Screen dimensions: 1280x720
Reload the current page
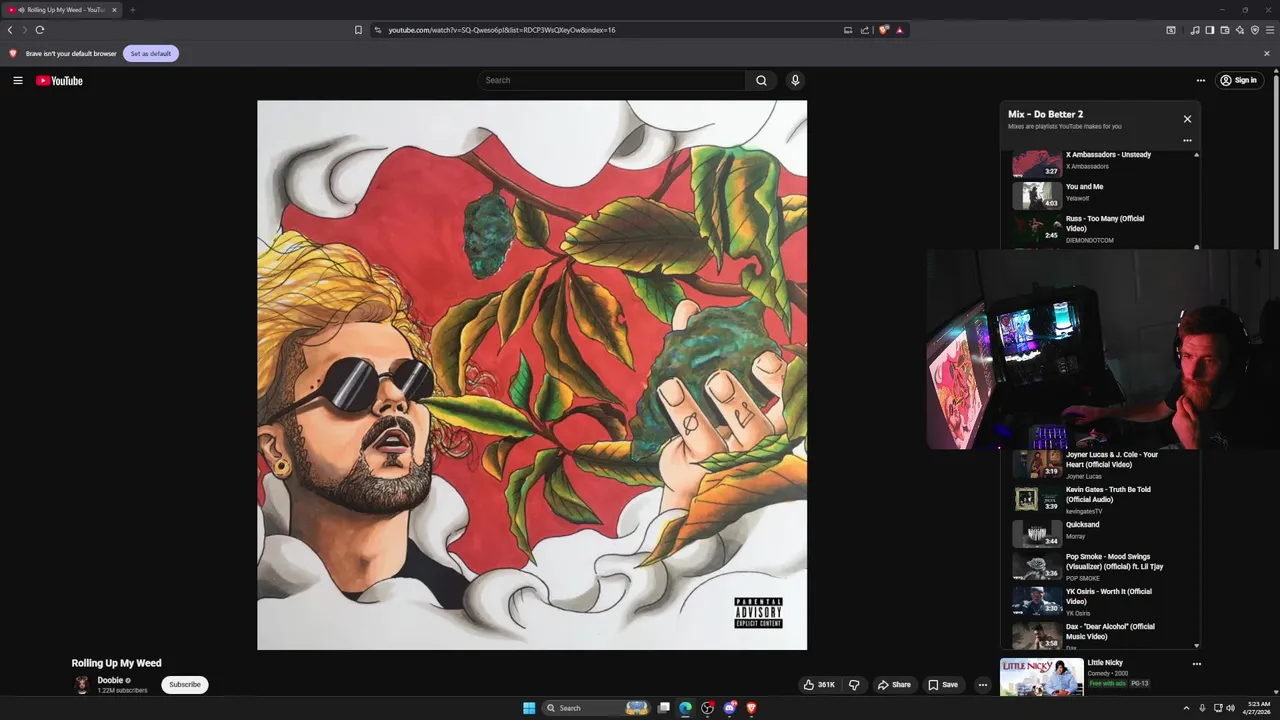(40, 30)
